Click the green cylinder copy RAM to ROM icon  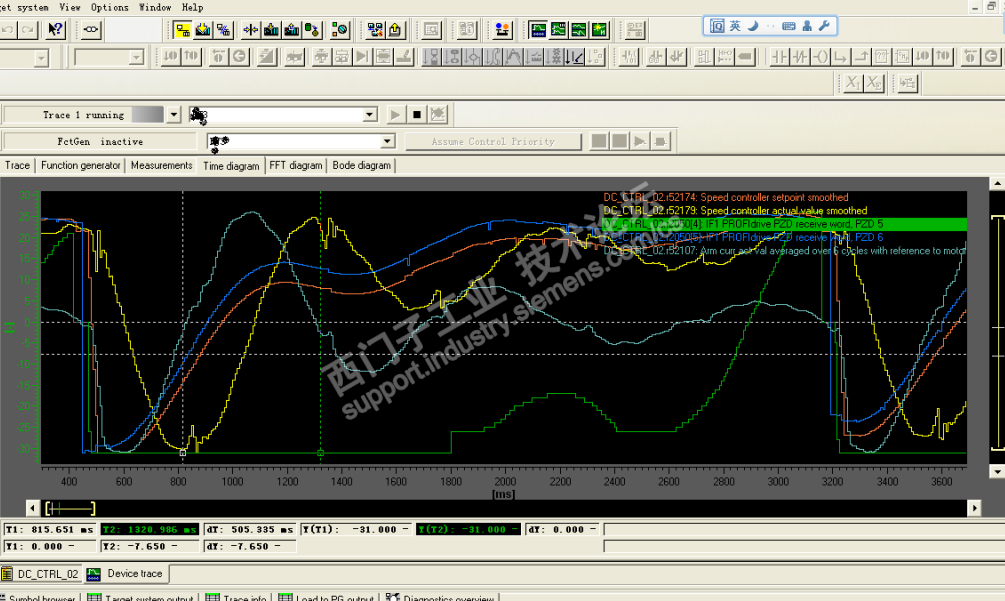(311, 29)
